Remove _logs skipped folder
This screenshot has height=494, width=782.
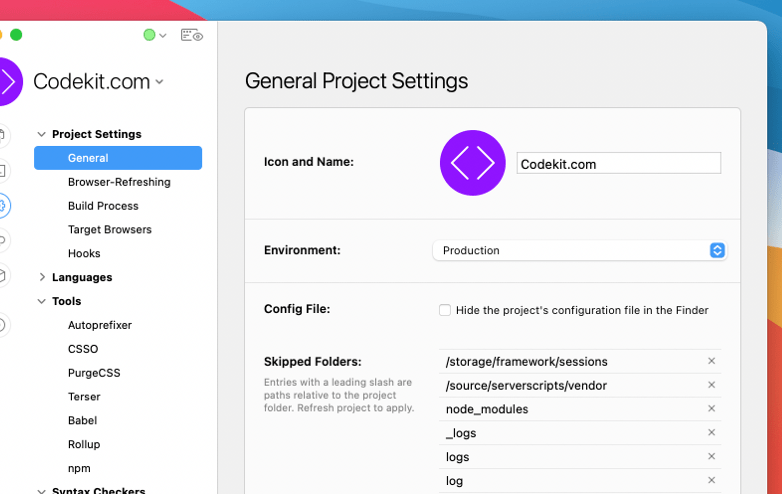point(711,432)
